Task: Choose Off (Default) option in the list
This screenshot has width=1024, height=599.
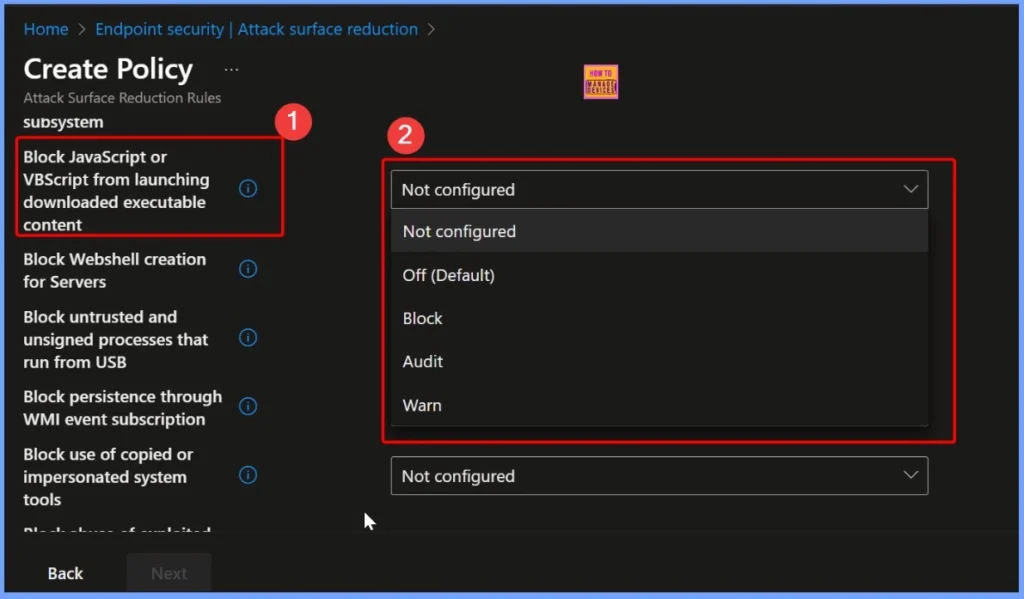Action: coord(448,275)
